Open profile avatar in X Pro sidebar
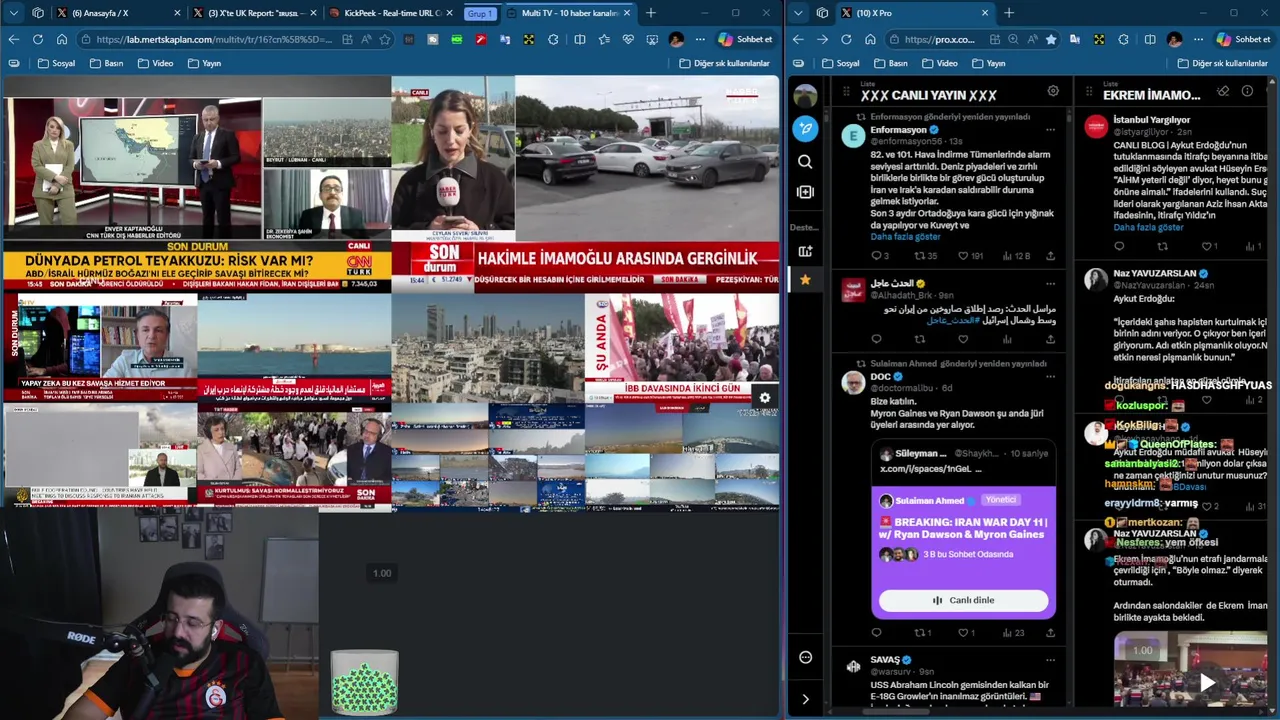 coord(805,96)
